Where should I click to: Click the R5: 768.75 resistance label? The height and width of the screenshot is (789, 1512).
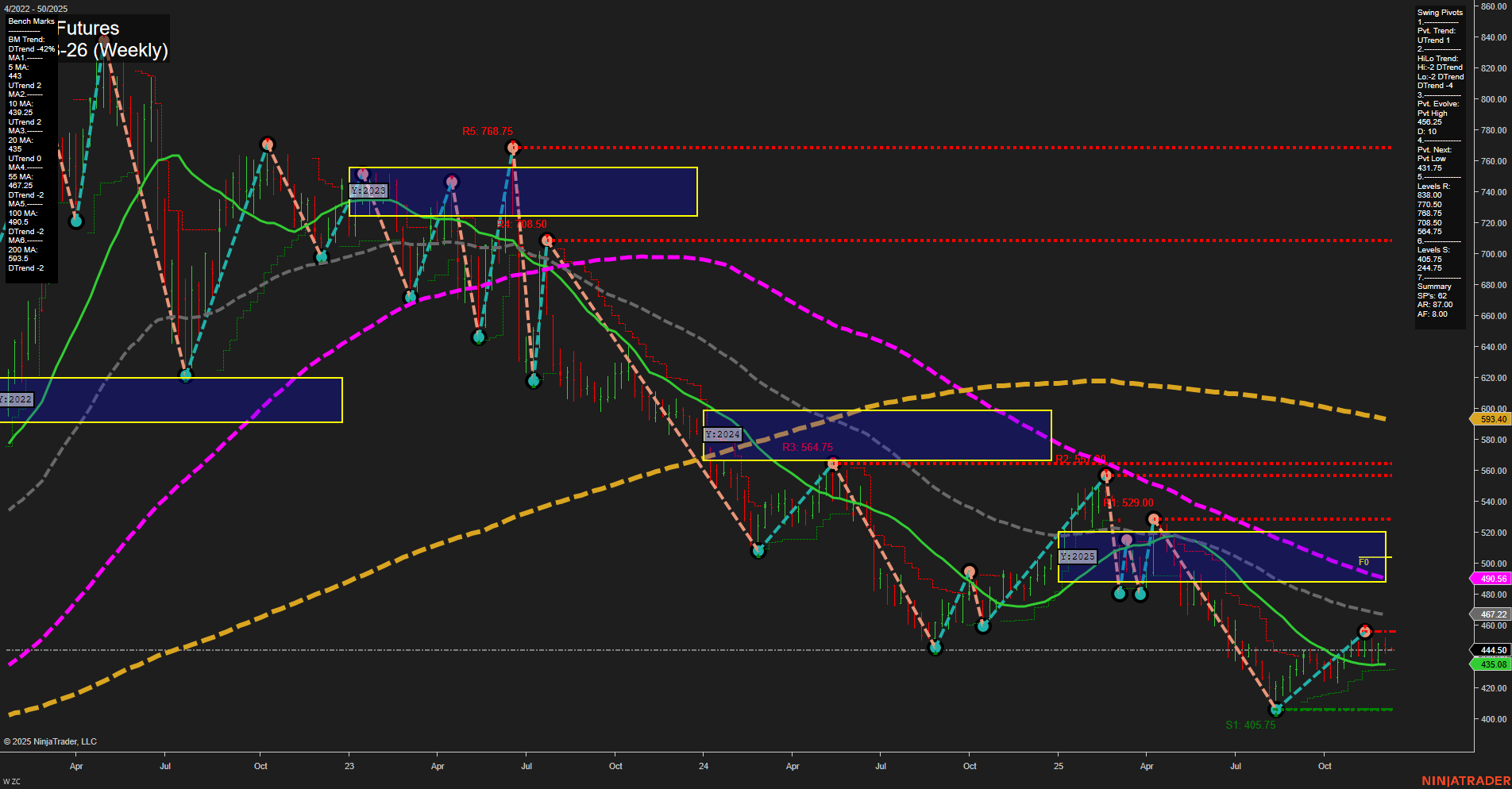[x=488, y=131]
